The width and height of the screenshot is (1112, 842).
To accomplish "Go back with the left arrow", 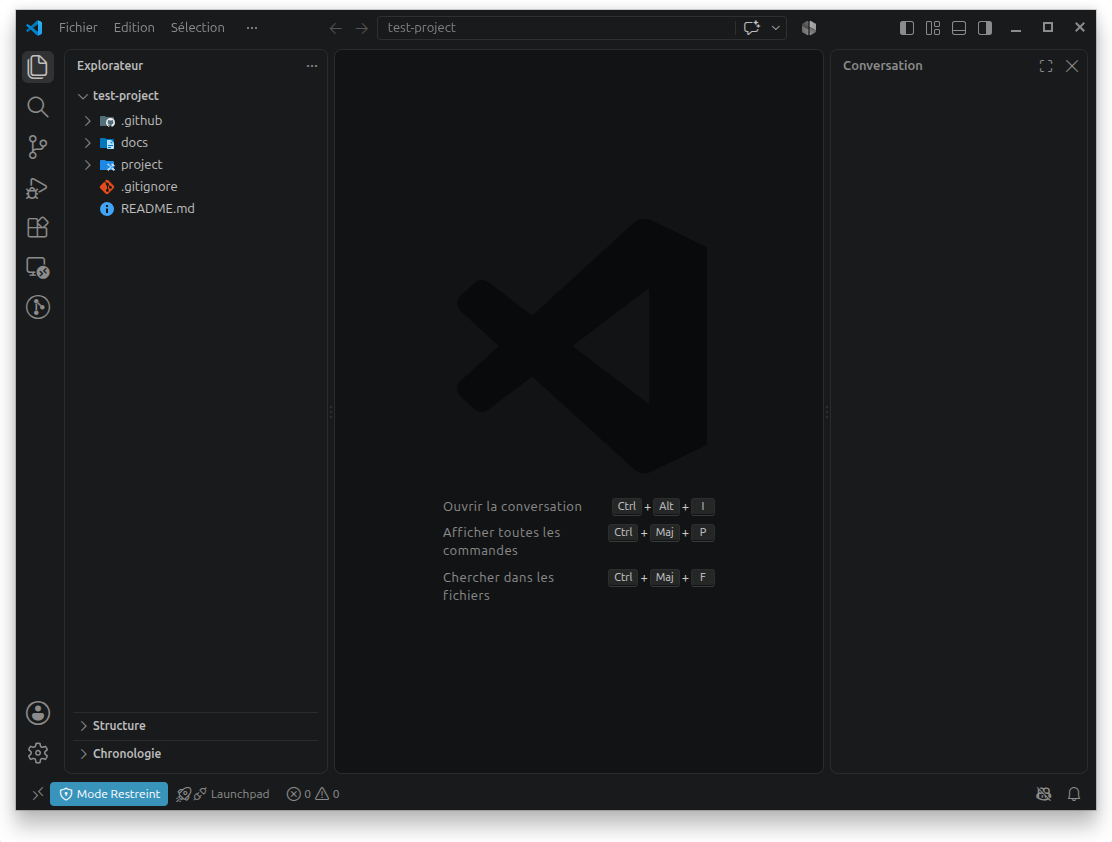I will tap(336, 28).
